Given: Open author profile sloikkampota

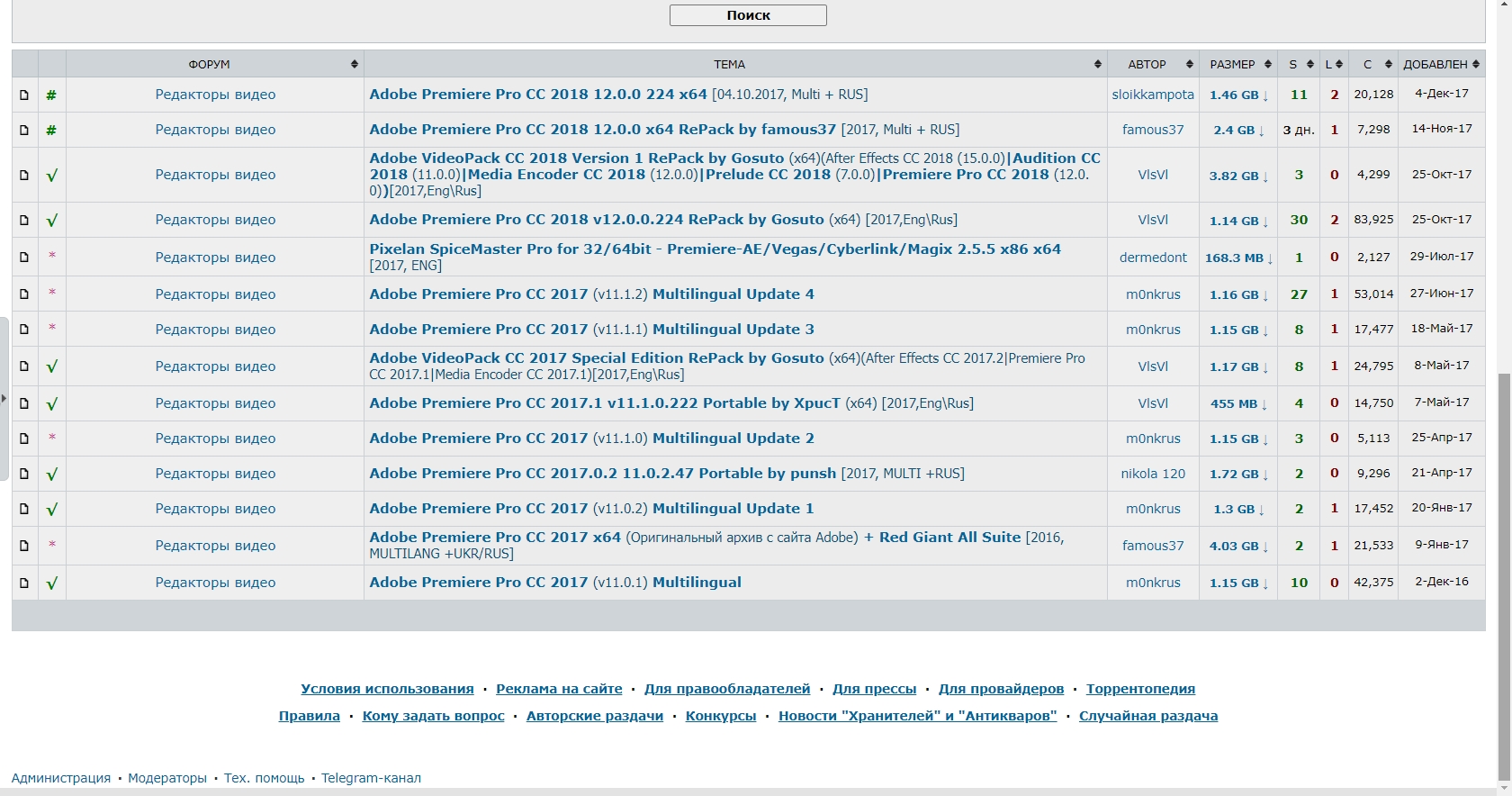Looking at the screenshot, I should (1153, 95).
